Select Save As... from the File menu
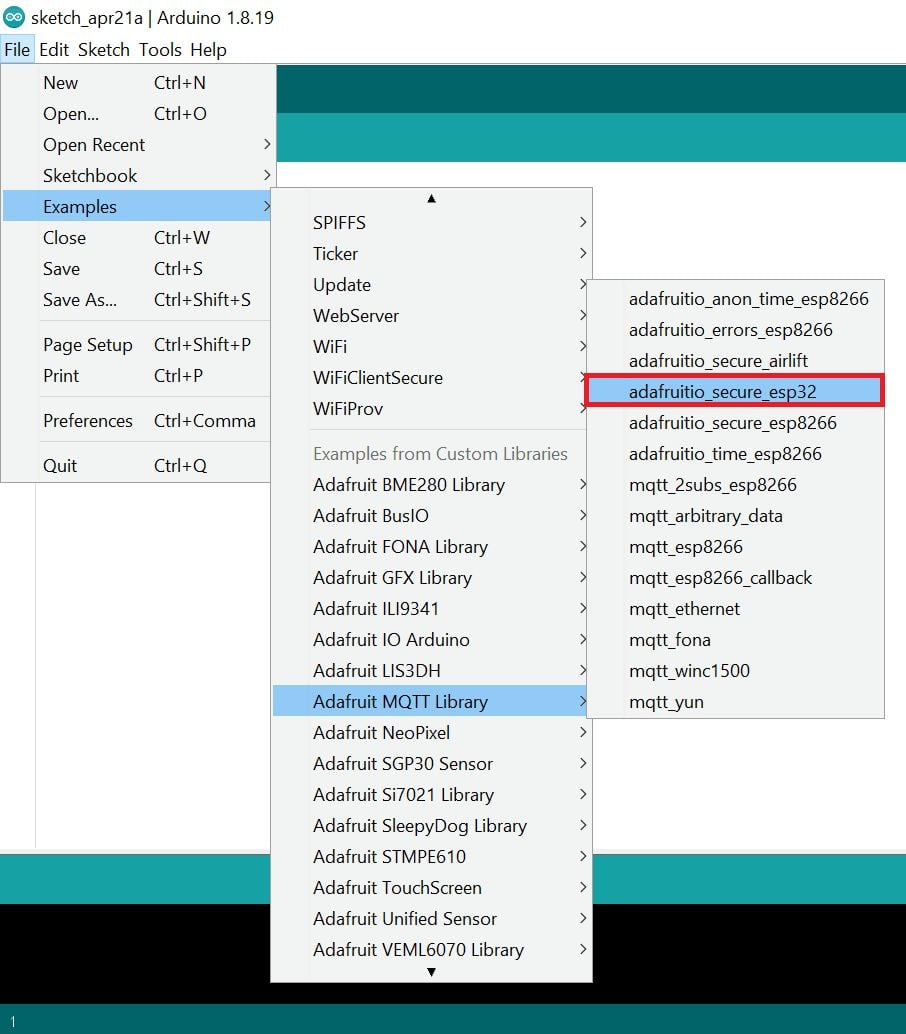Screen dimensions: 906x1034 [80, 300]
